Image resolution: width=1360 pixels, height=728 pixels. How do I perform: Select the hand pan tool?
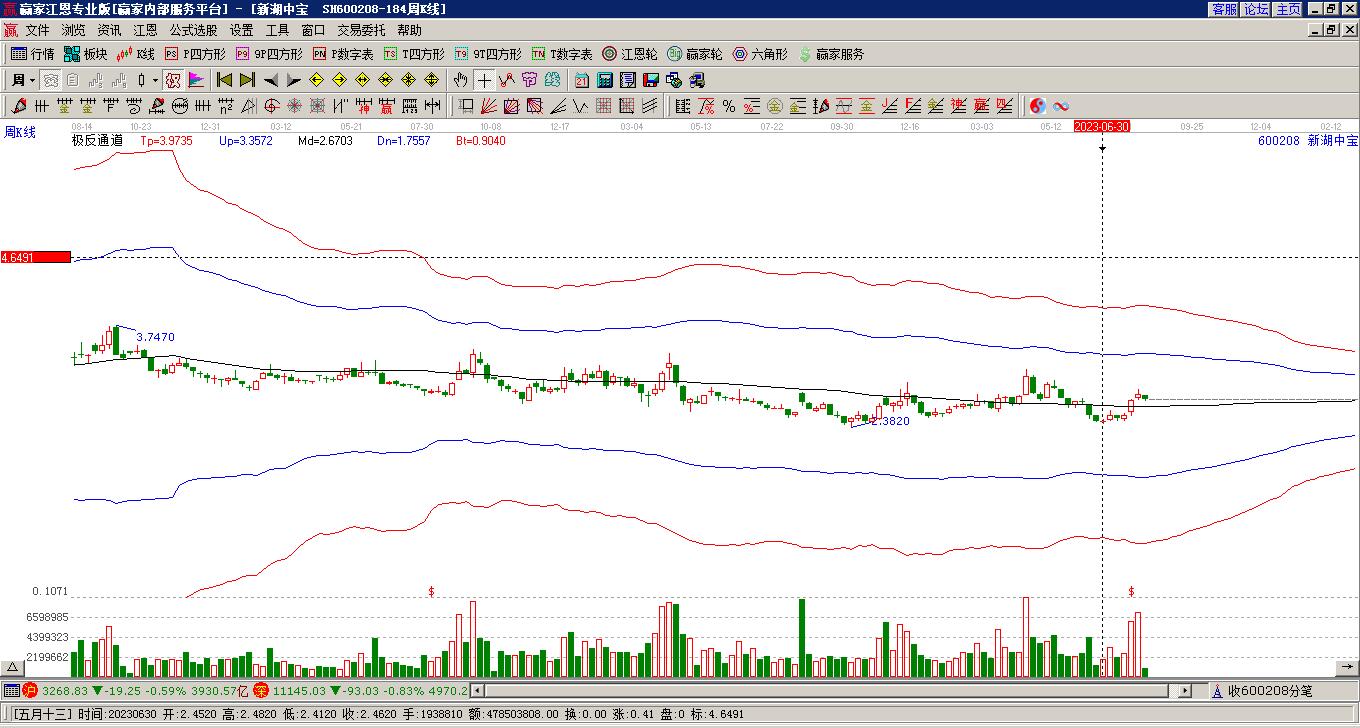pos(460,80)
